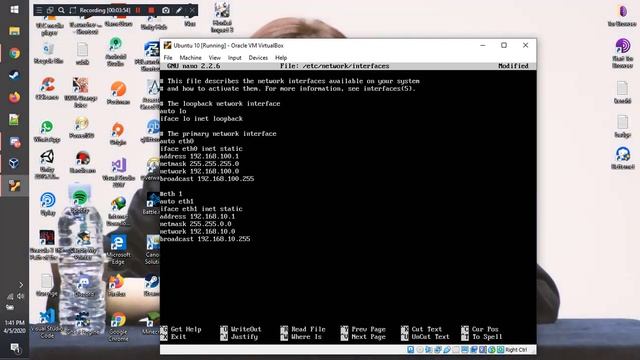Click the nano 'Exit' shortcut label
This screenshot has height=360, width=640.
click(178, 337)
